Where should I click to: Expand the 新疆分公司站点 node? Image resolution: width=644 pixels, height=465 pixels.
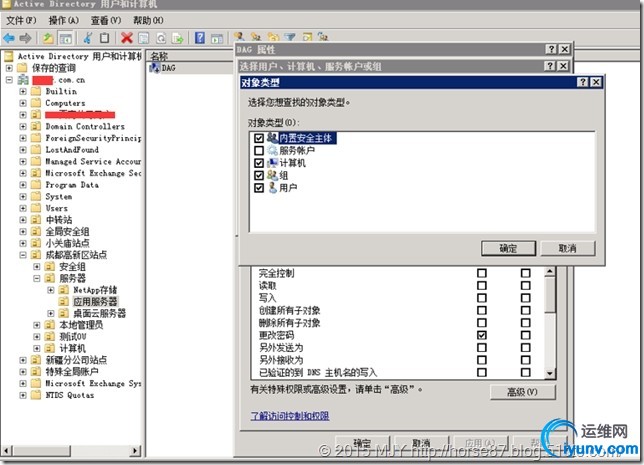click(23, 360)
